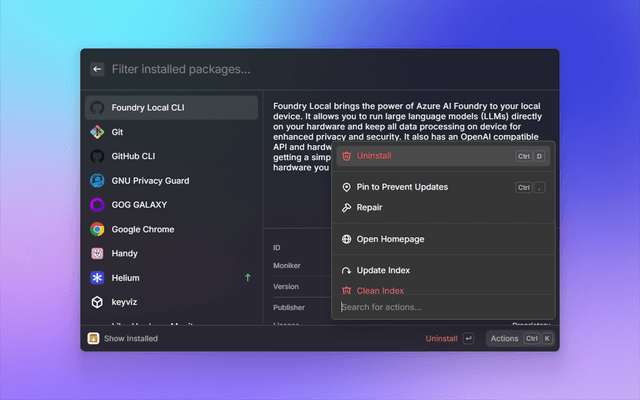Click the Handy app icon
Viewport: 640px width, 400px height.
pos(97,253)
